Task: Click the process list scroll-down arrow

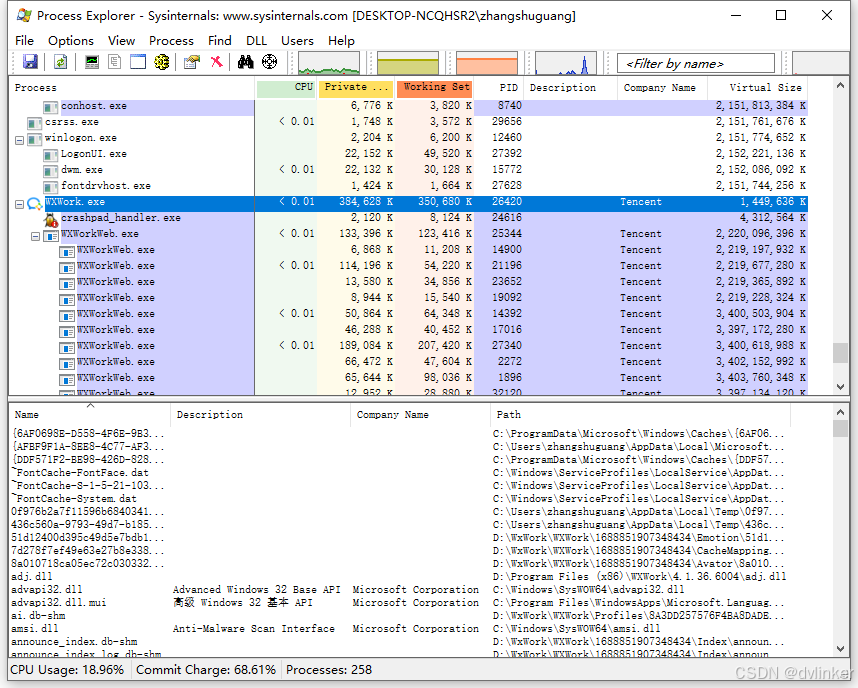Action: click(x=840, y=386)
